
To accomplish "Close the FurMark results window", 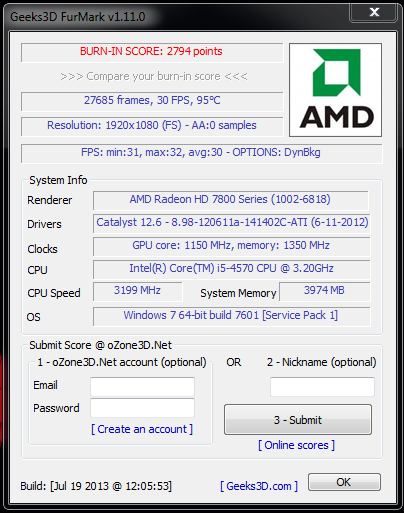I will [374, 12].
